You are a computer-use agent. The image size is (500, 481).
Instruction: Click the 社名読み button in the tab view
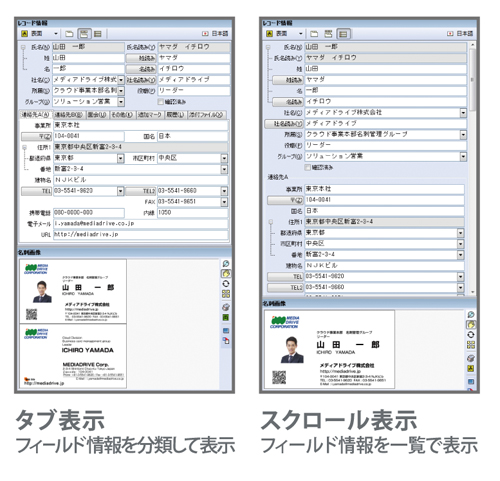point(141,80)
